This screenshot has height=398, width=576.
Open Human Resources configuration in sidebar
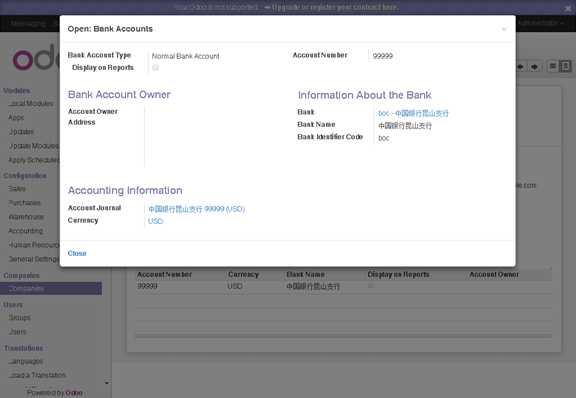[x=33, y=245]
